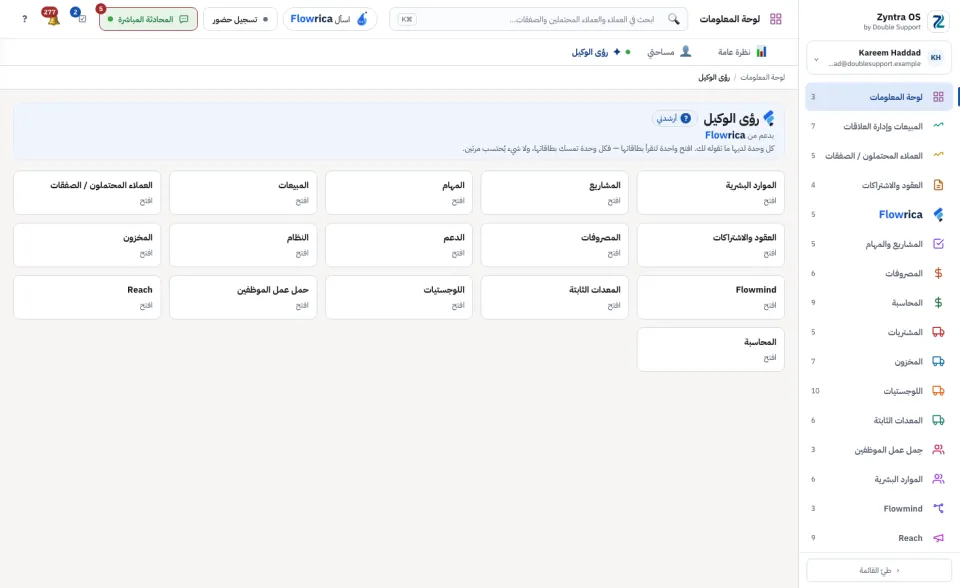Open the Flowmind card

click(711, 297)
